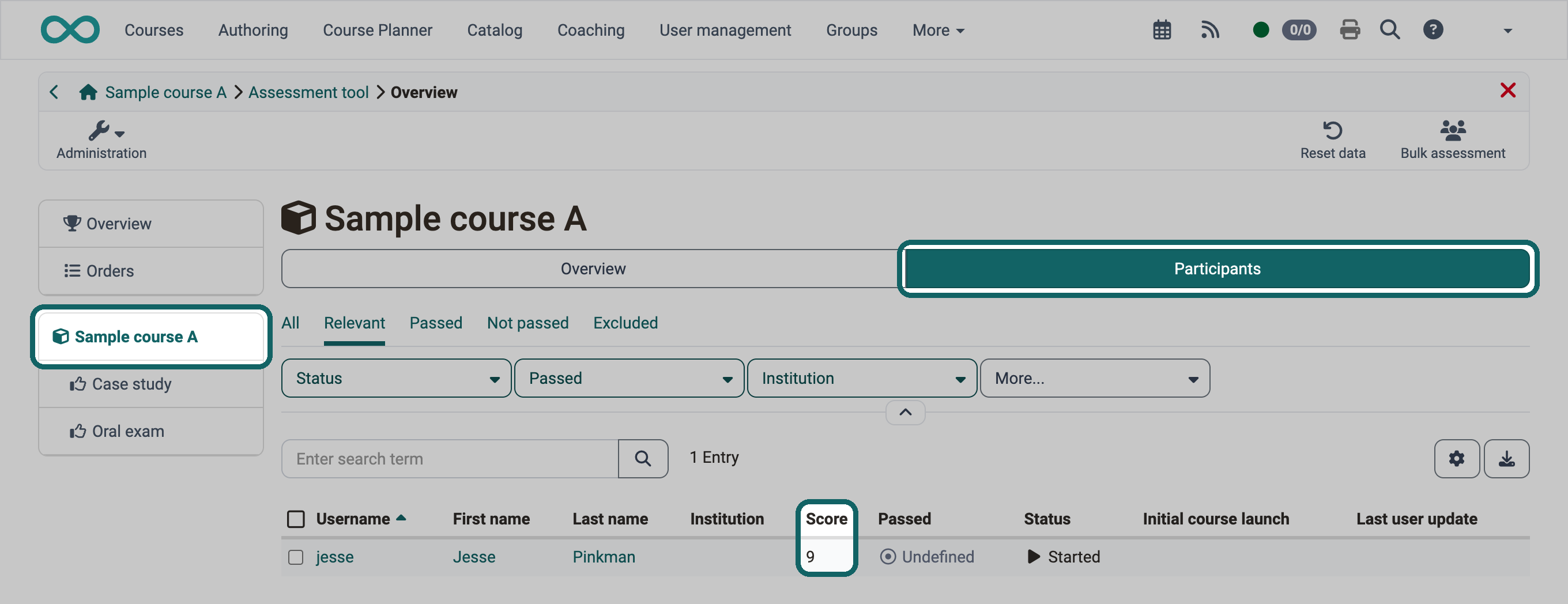Viewport: 1568px width, 604px height.
Task: Open the calendar icon in top bar
Action: 1162,30
